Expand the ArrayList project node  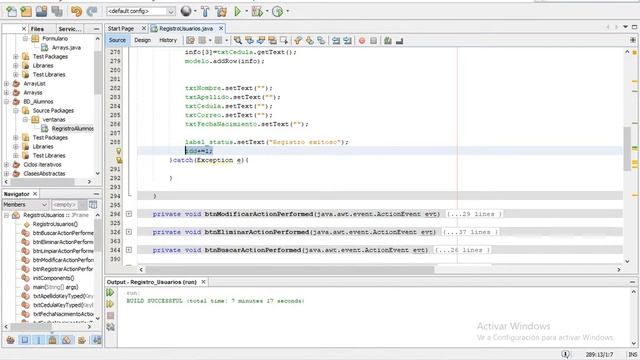[x=7, y=84]
